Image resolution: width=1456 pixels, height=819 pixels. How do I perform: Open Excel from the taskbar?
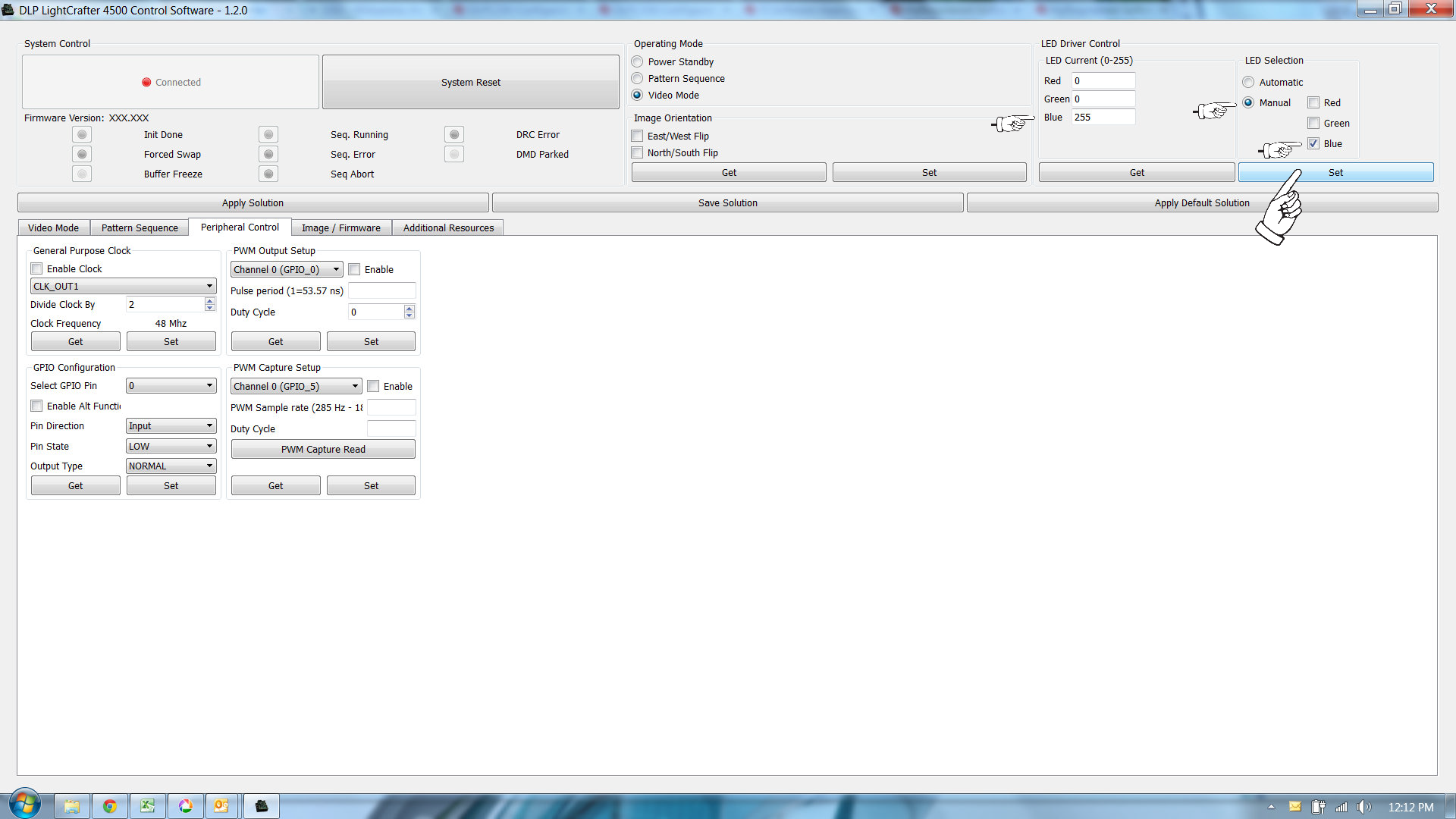[148, 805]
